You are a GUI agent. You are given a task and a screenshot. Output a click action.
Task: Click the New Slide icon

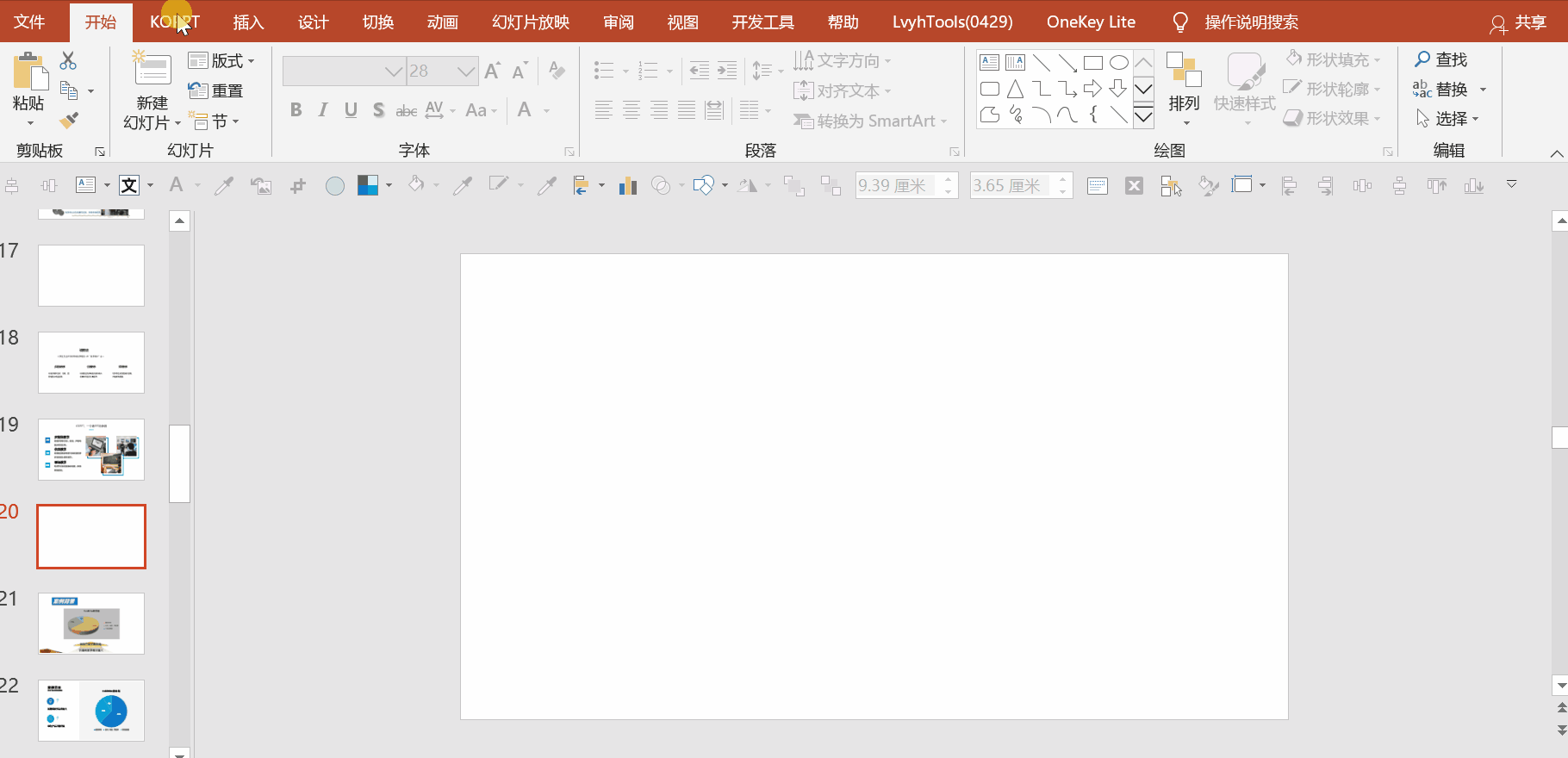click(152, 69)
